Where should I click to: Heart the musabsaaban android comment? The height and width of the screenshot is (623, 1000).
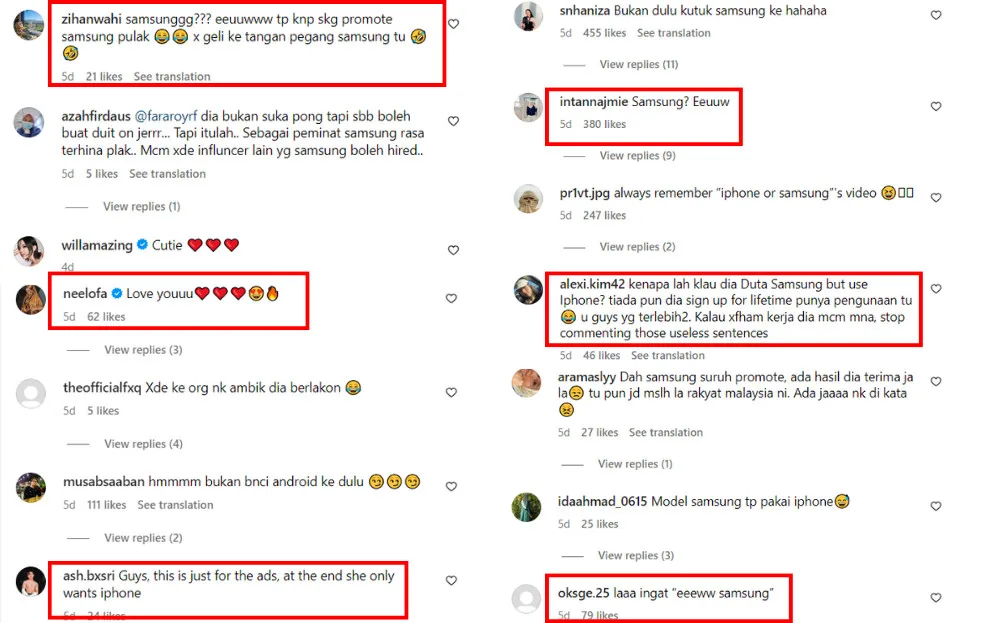tap(452, 487)
